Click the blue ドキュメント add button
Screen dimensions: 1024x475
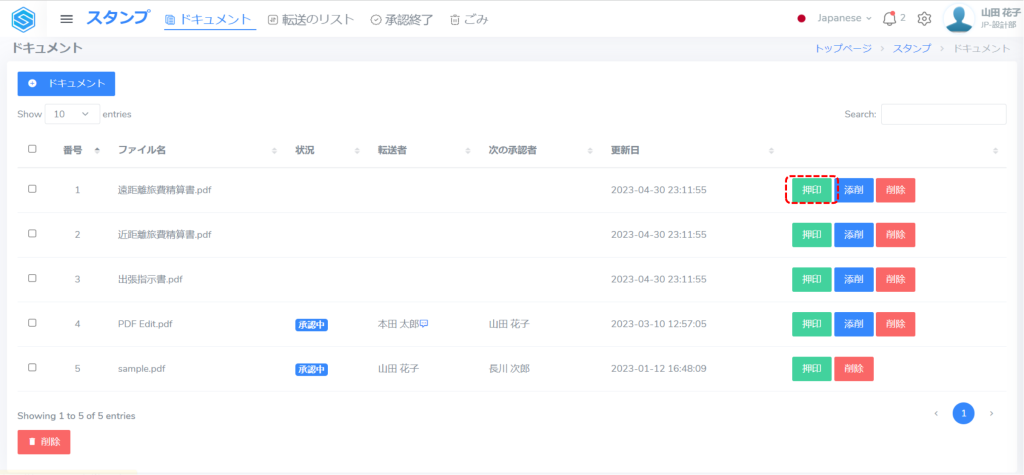pyautogui.click(x=67, y=84)
